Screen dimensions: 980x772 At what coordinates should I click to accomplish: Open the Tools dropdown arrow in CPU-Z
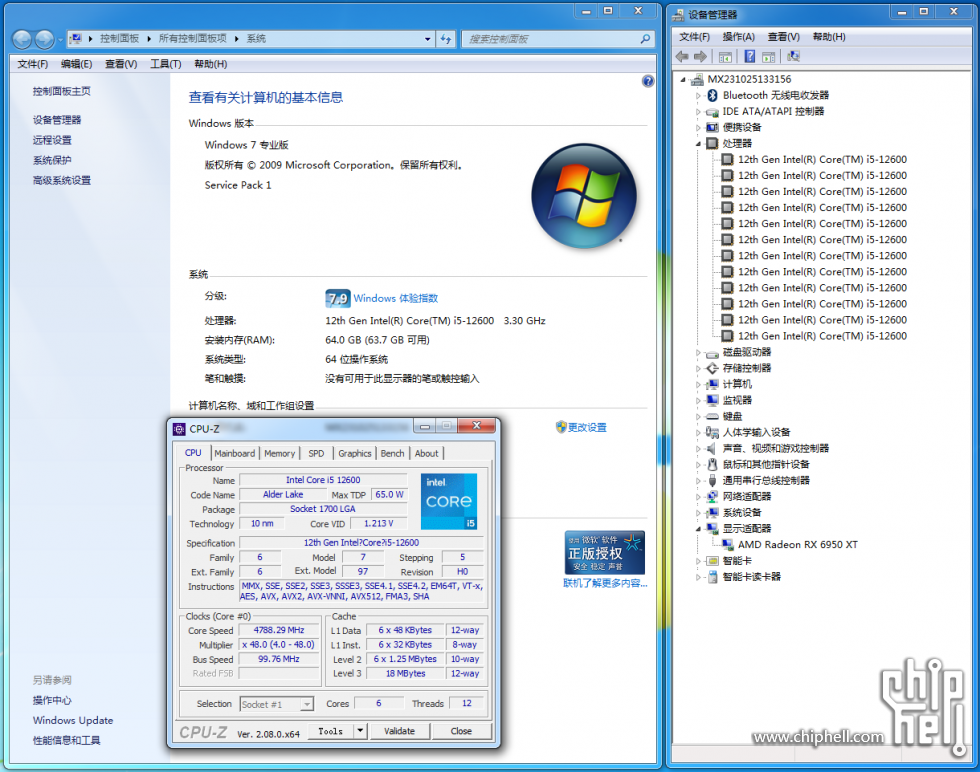point(360,731)
